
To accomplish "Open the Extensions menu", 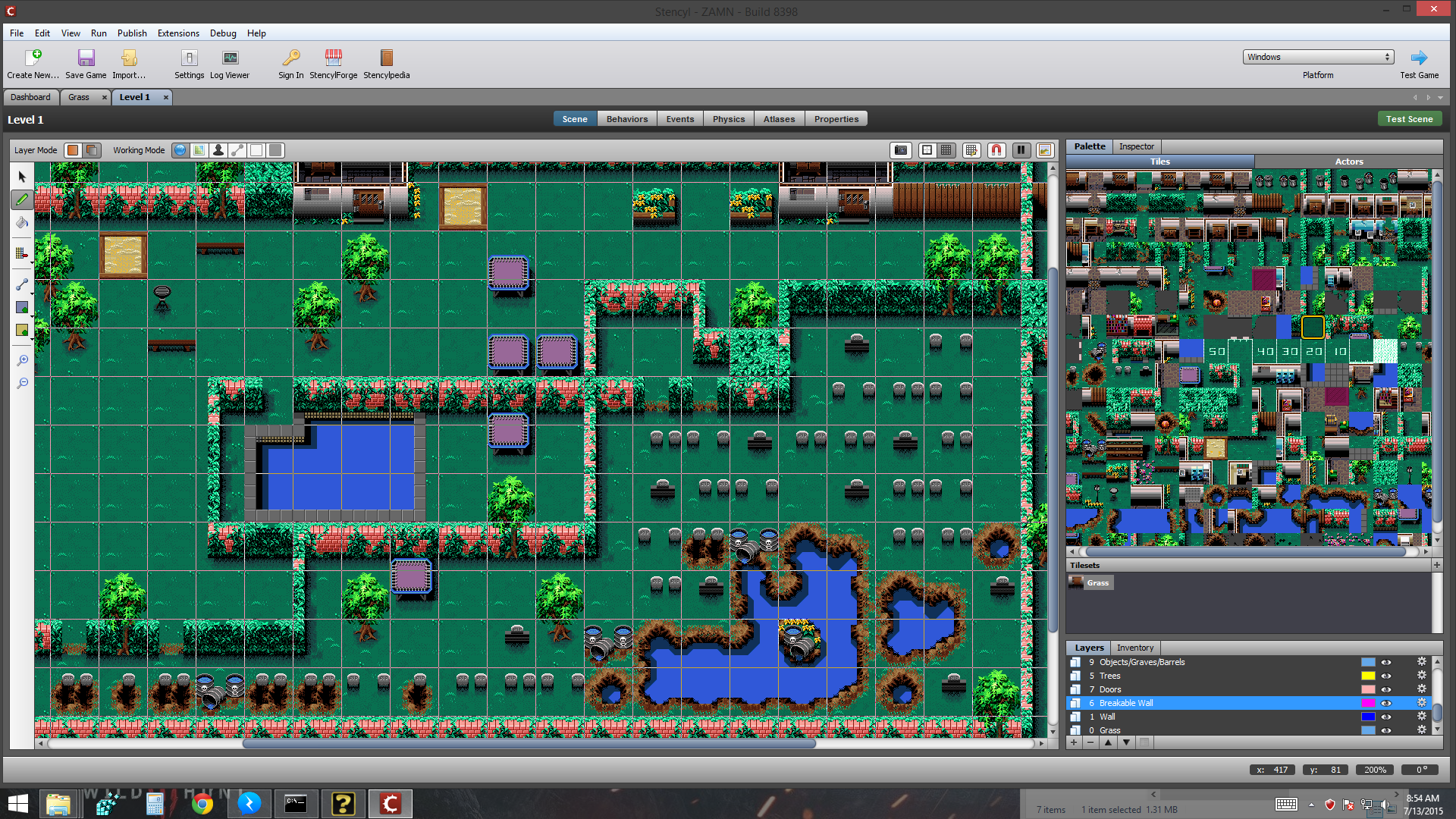I will (178, 33).
